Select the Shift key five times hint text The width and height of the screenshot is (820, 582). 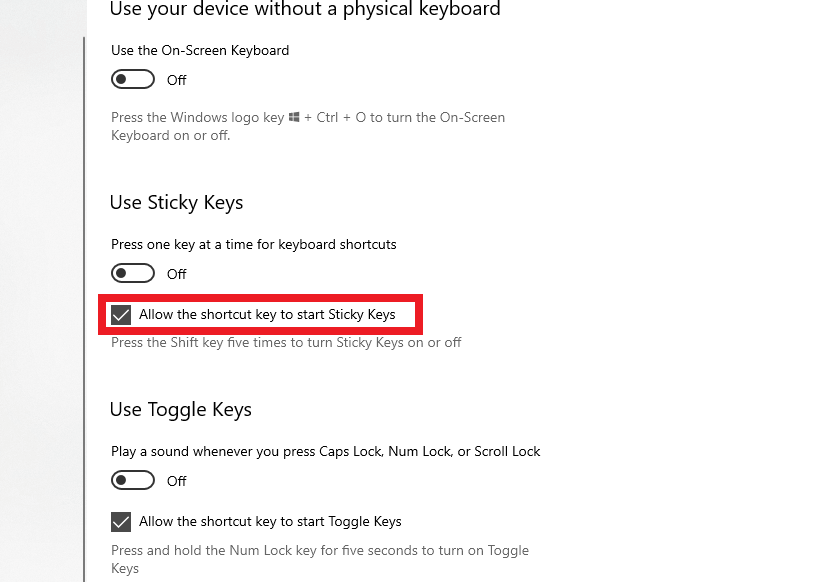285,342
